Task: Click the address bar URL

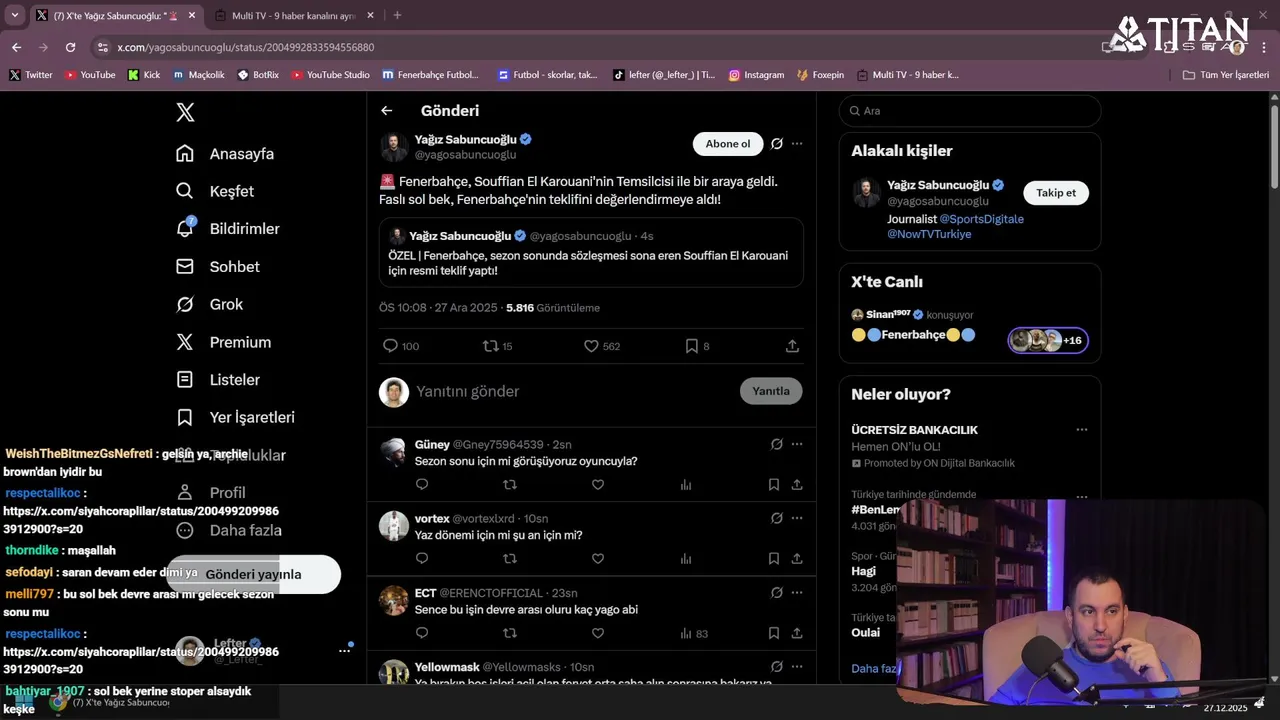Action: [x=245, y=47]
